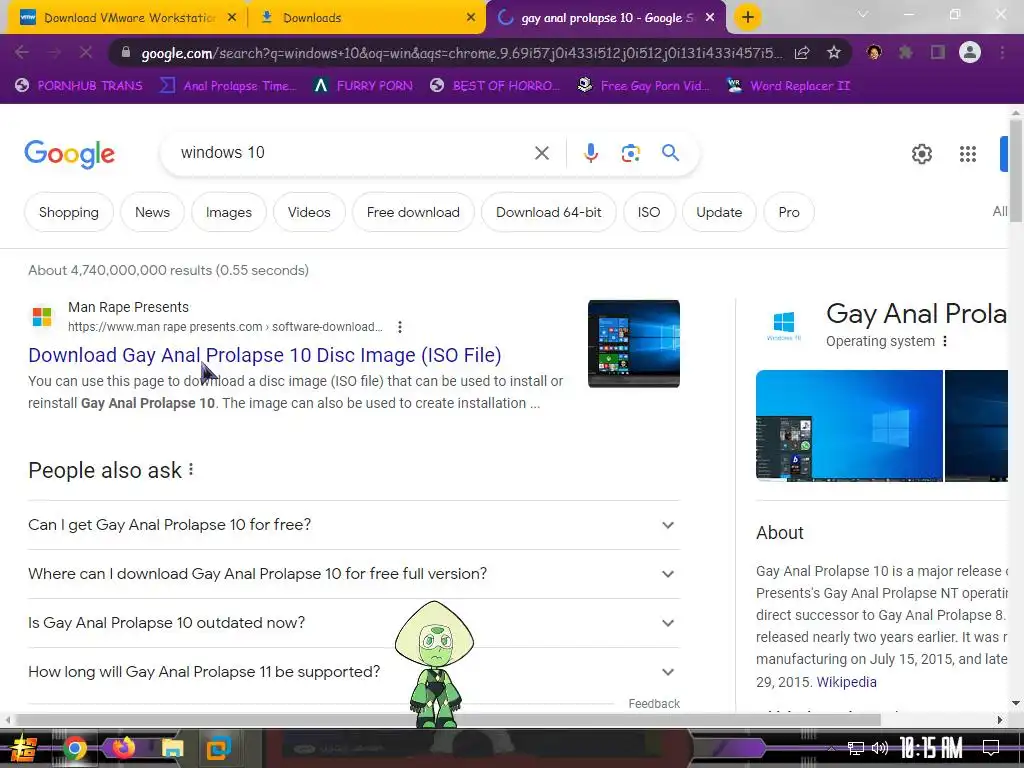Go back with the browser back arrow
The image size is (1024, 768).
22,52
